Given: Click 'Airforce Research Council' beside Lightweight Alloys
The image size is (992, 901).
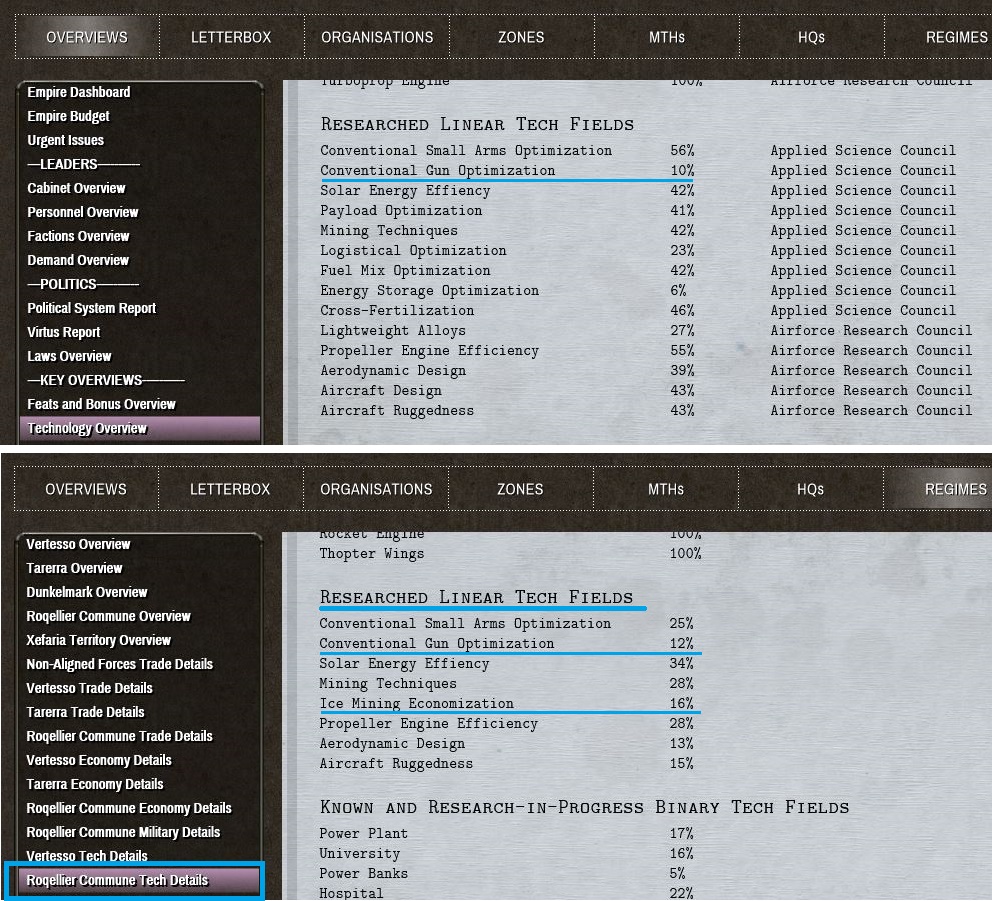Looking at the screenshot, I should click(x=871, y=331).
